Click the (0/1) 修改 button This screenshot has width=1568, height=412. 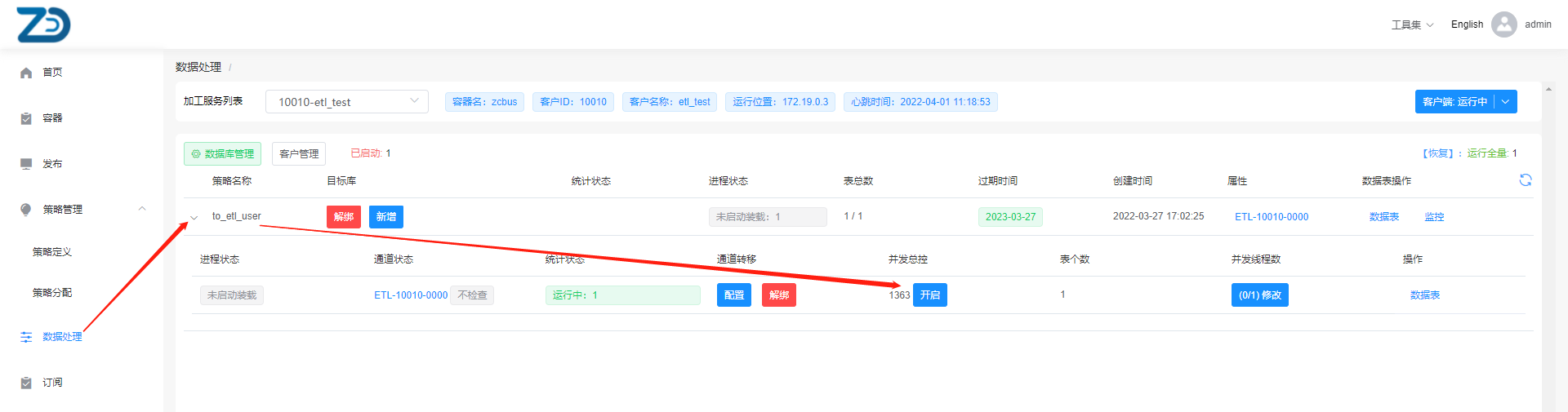[x=1259, y=295]
